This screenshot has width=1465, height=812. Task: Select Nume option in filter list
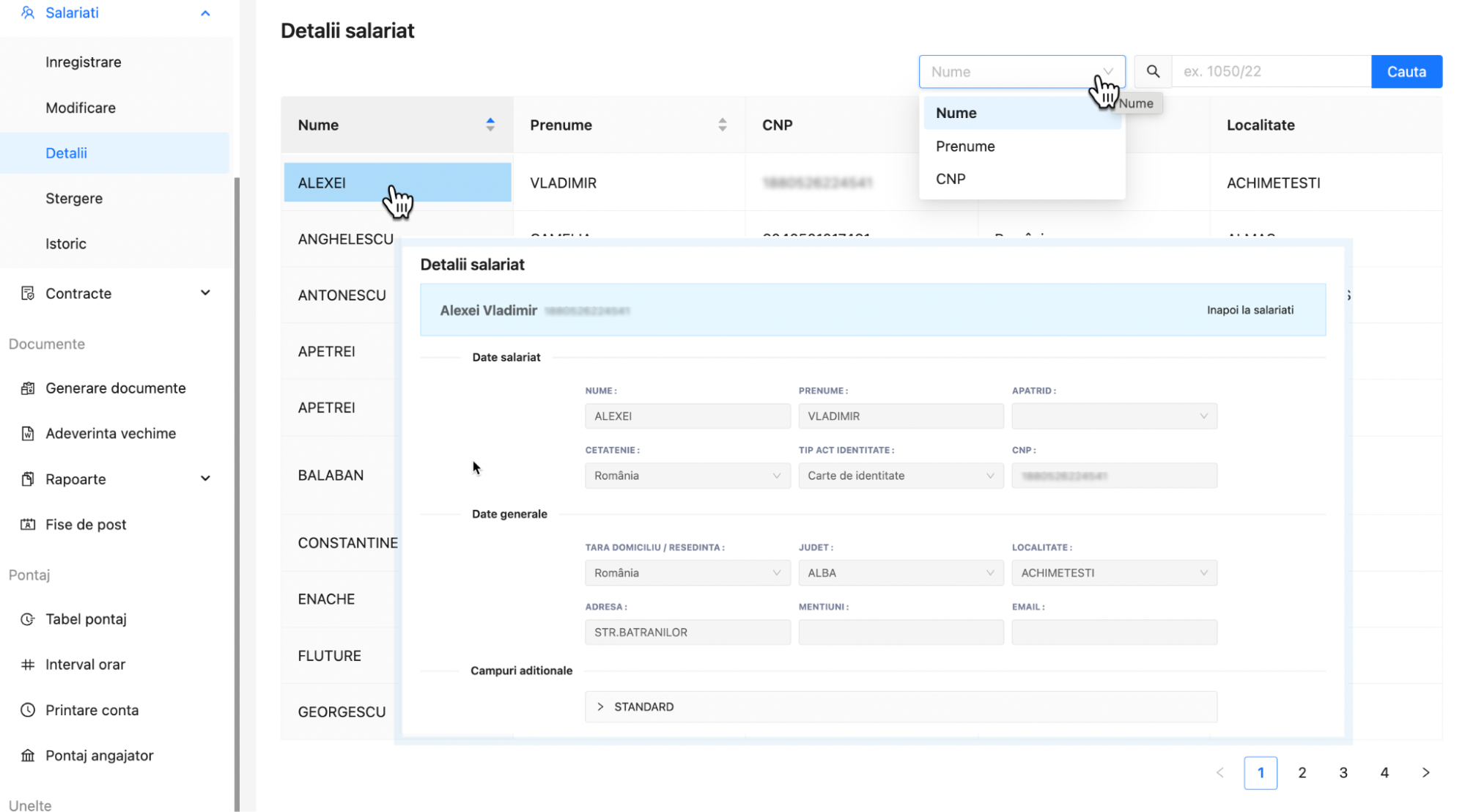tap(1022, 113)
